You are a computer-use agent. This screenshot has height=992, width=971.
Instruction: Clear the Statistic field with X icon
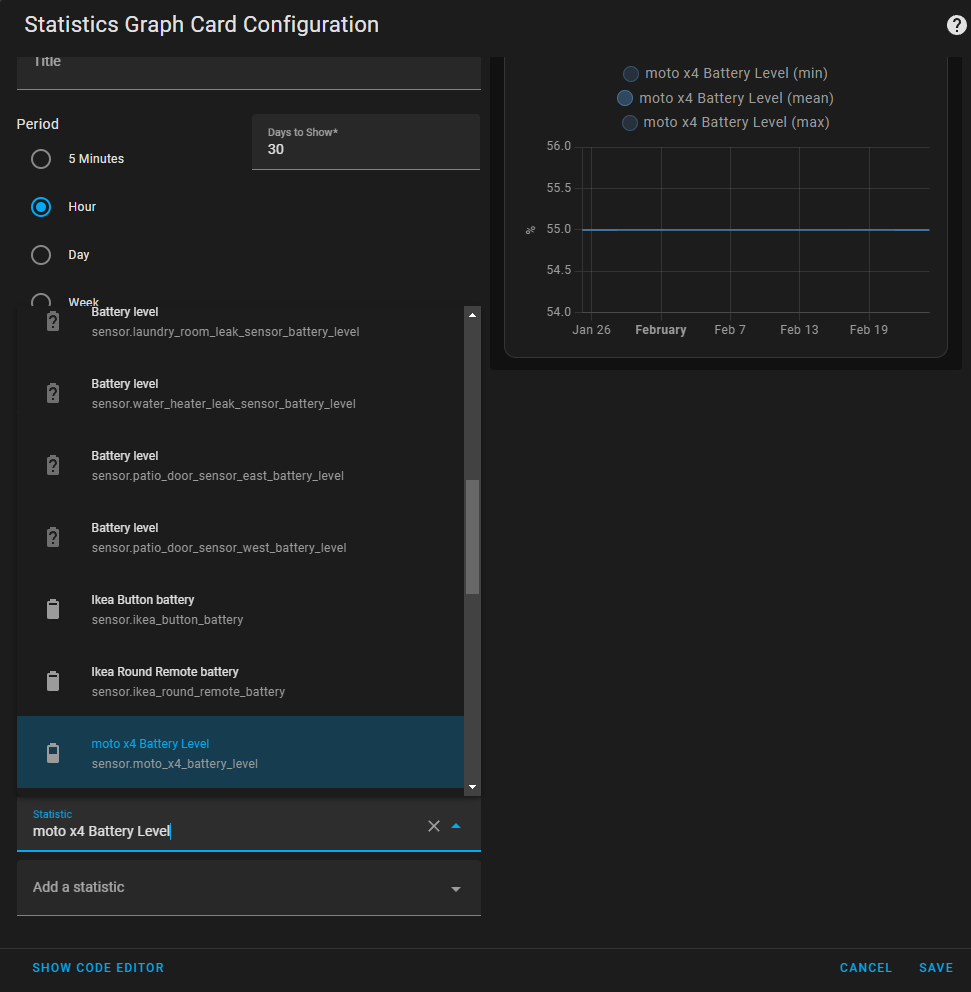433,826
